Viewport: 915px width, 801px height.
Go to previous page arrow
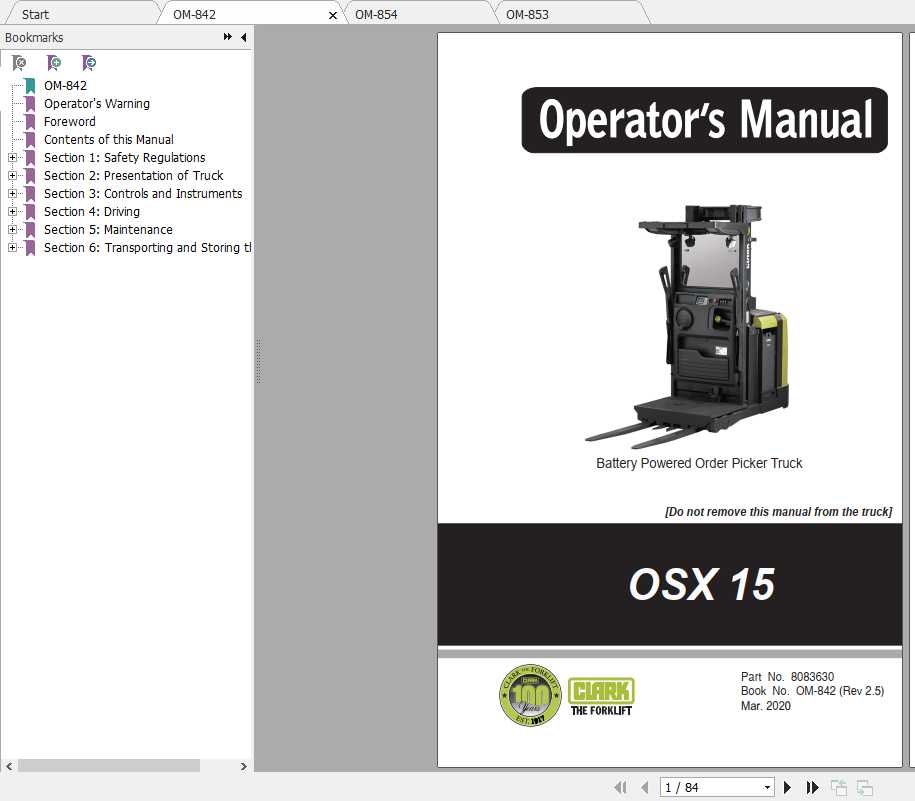645,788
